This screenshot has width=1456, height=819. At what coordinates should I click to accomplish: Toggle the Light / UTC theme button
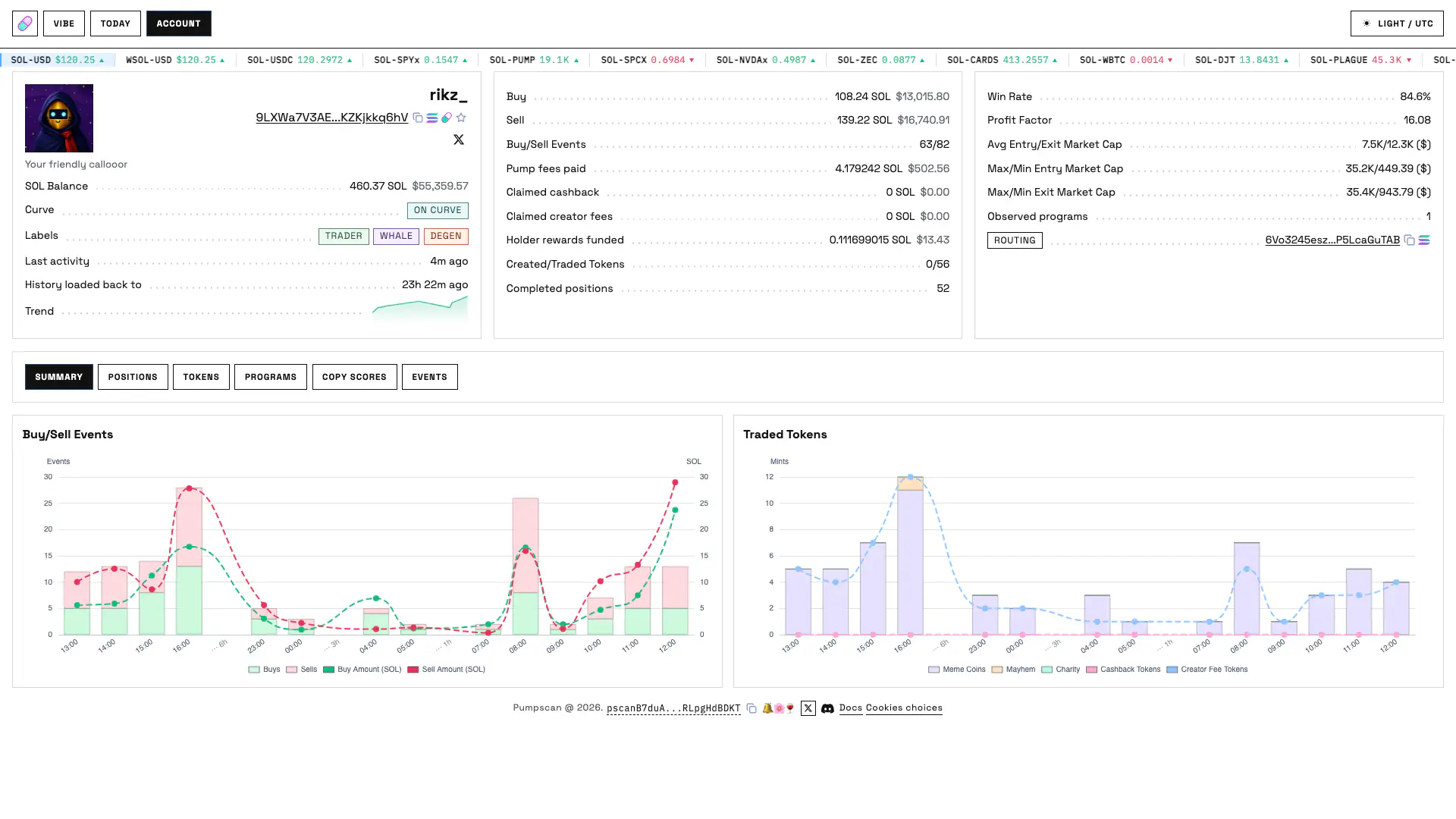(x=1397, y=24)
